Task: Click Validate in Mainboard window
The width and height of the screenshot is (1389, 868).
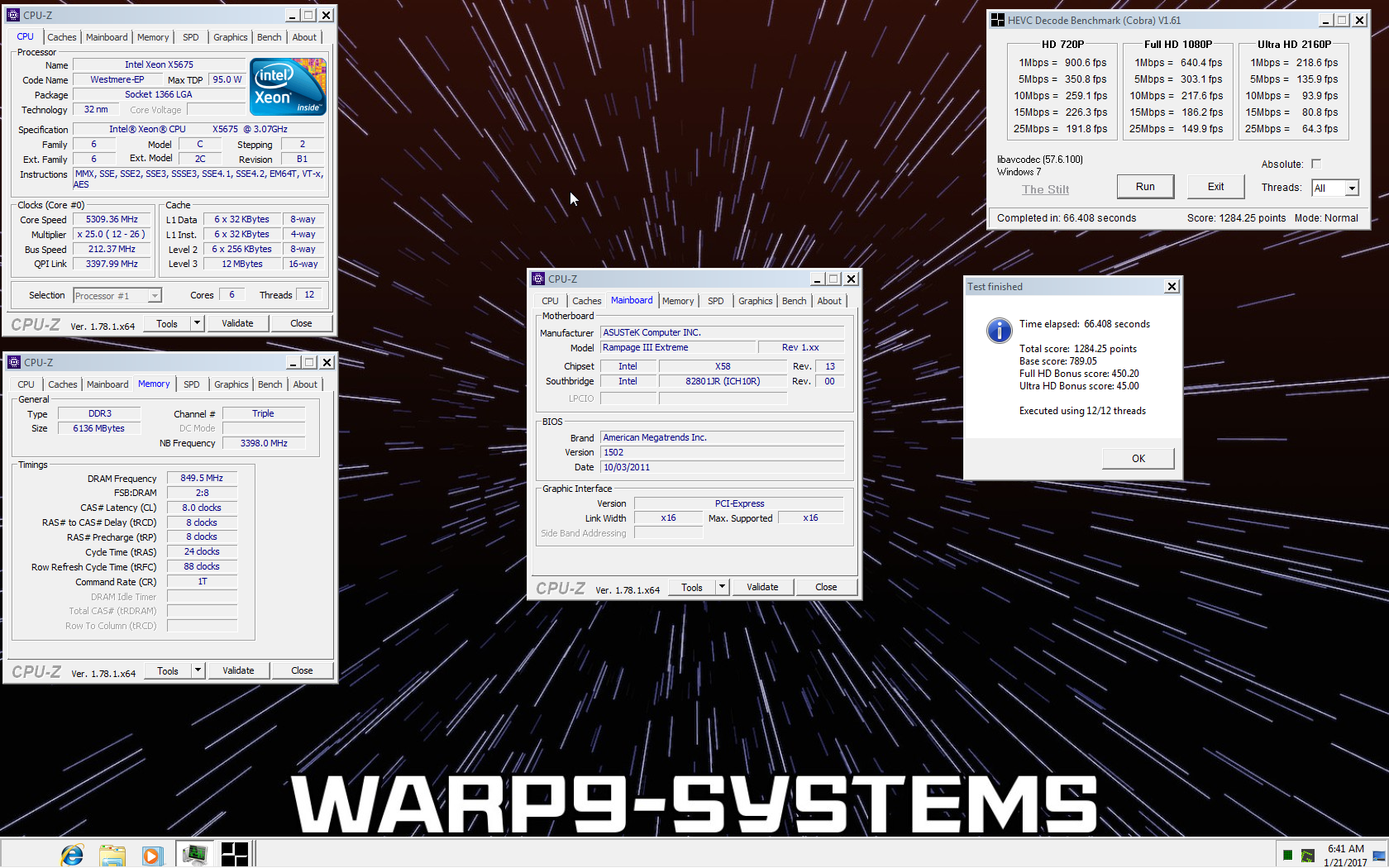Action: click(762, 587)
